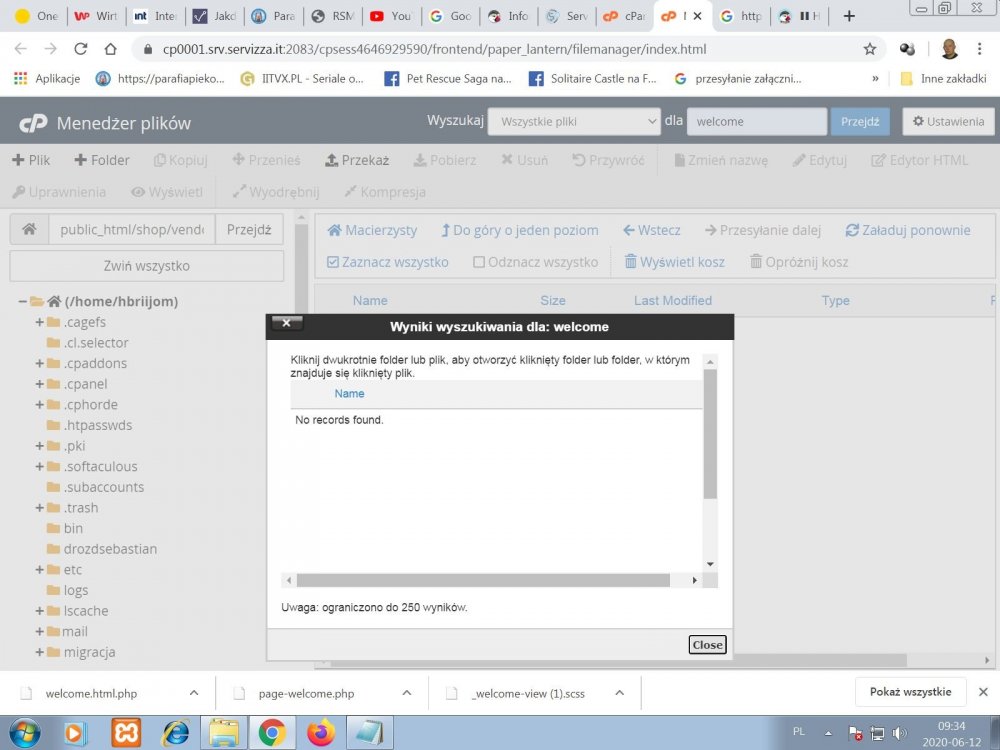
Task: Sort file list by Last Modified column
Action: (673, 300)
